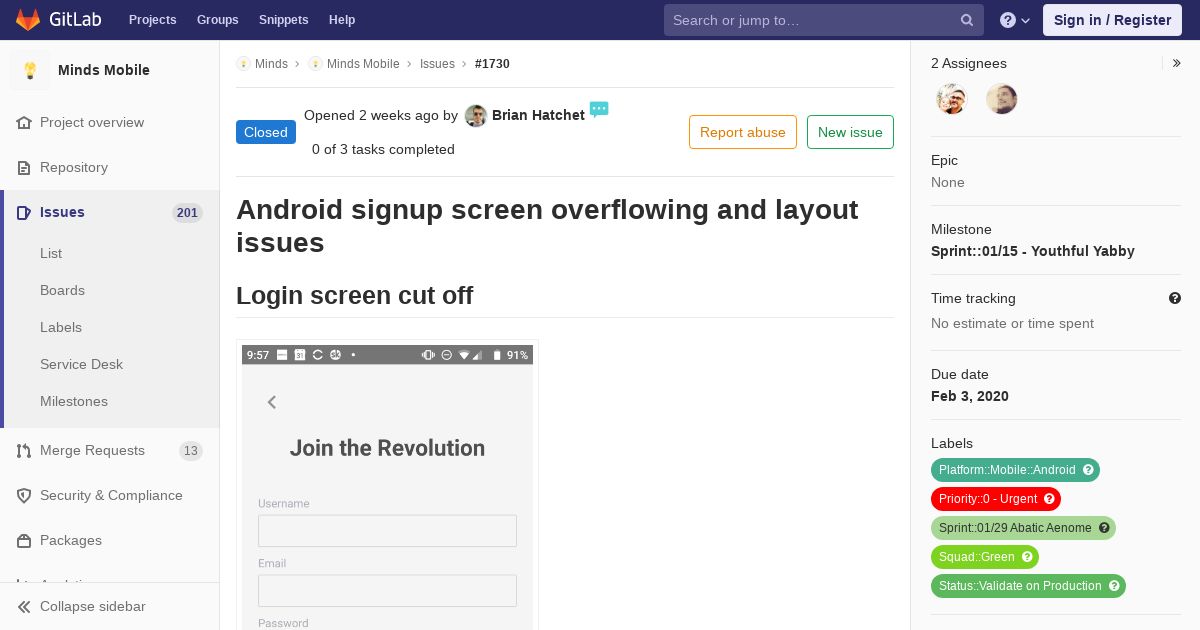Click Minds Mobile breadcrumb link
The height and width of the screenshot is (630, 1200).
point(363,63)
